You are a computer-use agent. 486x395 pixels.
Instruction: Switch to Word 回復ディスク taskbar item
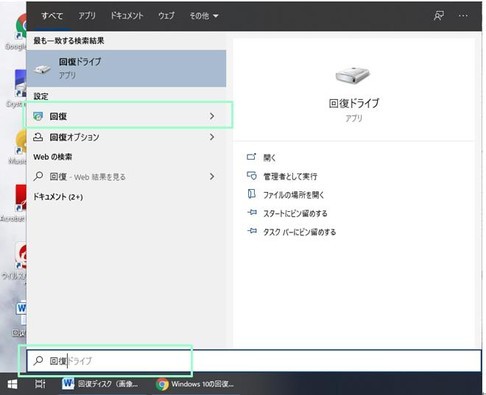[x=100, y=384]
